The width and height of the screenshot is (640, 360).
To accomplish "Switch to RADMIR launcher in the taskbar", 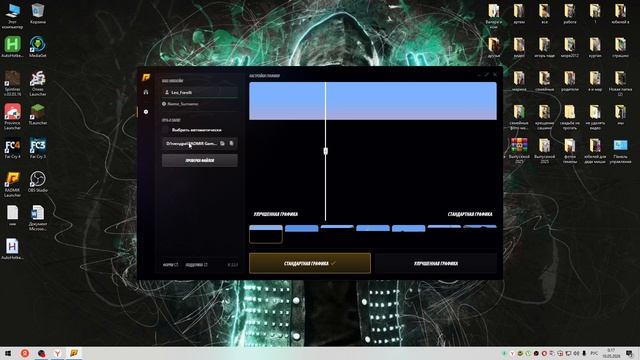I will tap(74, 353).
